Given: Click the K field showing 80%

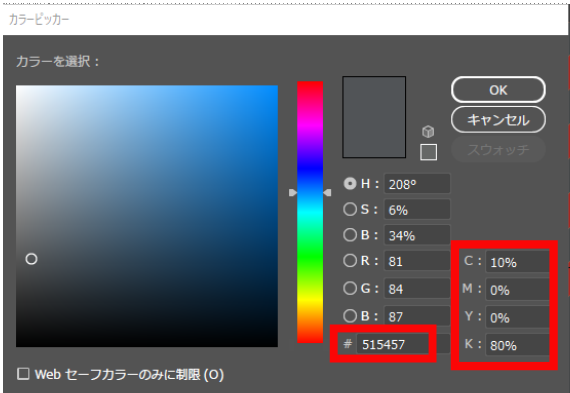Looking at the screenshot, I should pyautogui.click(x=518, y=345).
